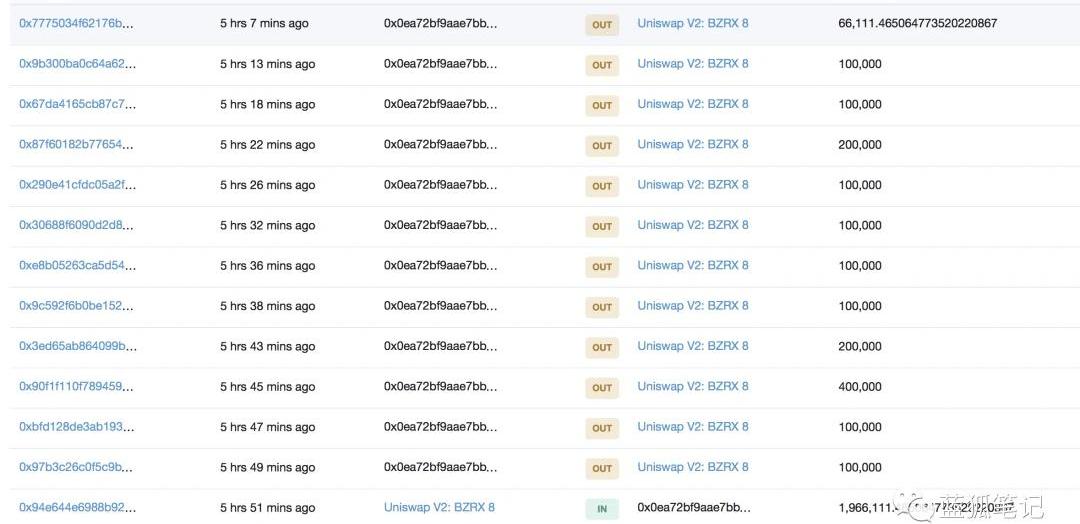Open transaction 0x67da4165cb87c7…
The image size is (1080, 524).
coord(77,104)
